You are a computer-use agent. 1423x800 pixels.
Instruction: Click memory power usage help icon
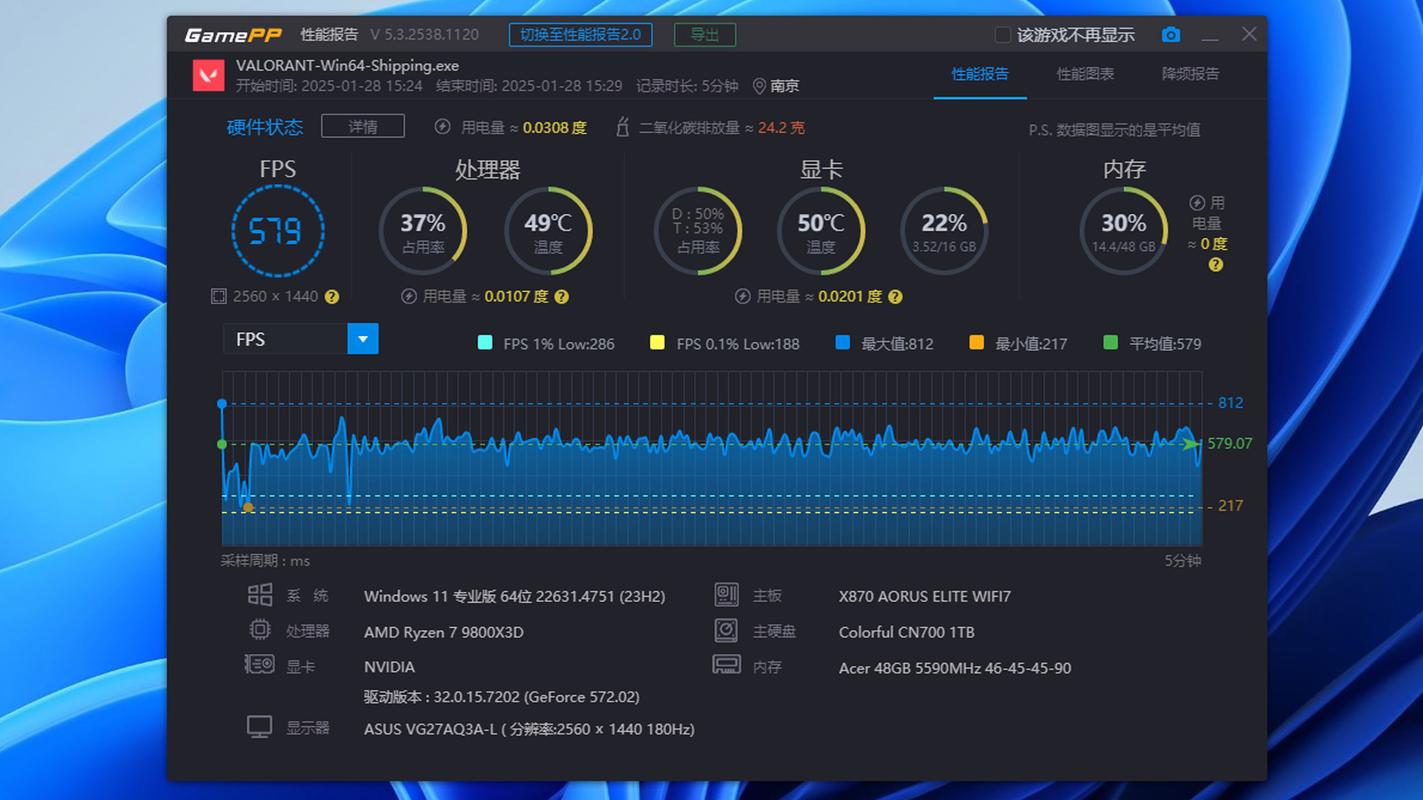pos(1216,265)
